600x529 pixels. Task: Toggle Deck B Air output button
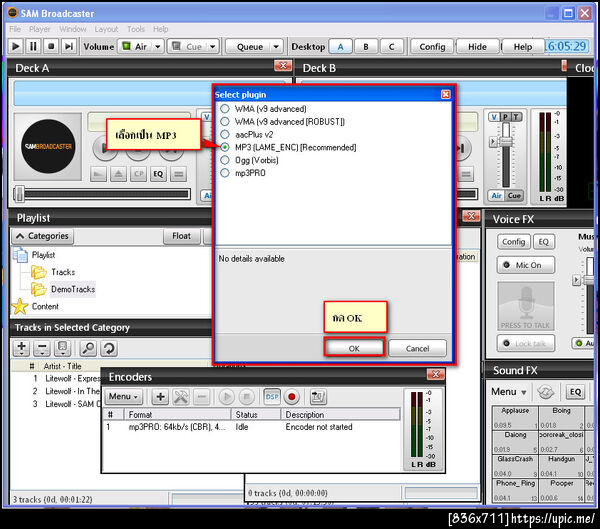click(496, 196)
